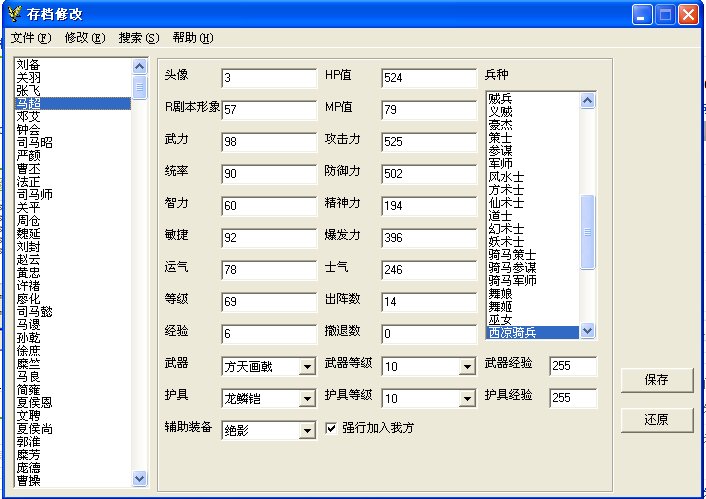Image resolution: width=706 pixels, height=499 pixels.
Task: Click the 智力 input field
Action: pos(269,206)
